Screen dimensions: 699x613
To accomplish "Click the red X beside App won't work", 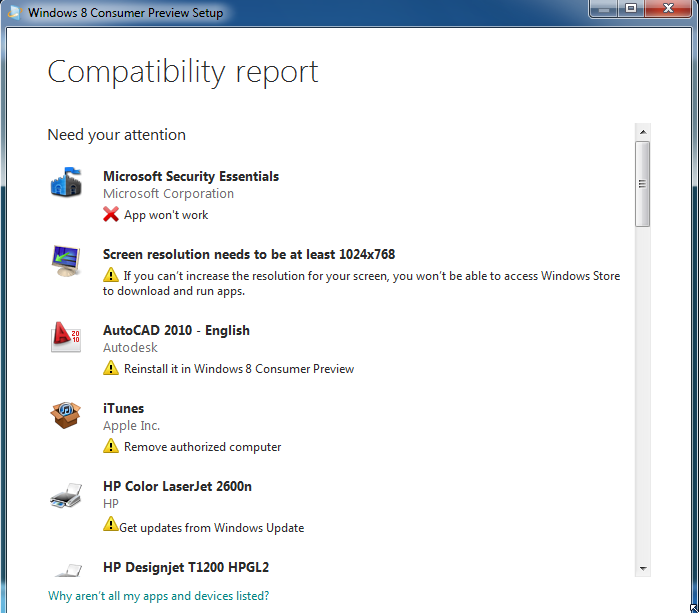I will (111, 215).
